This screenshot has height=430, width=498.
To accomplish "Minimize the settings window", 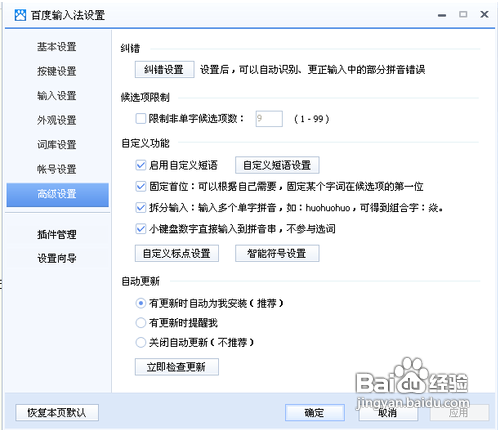I will point(442,15).
